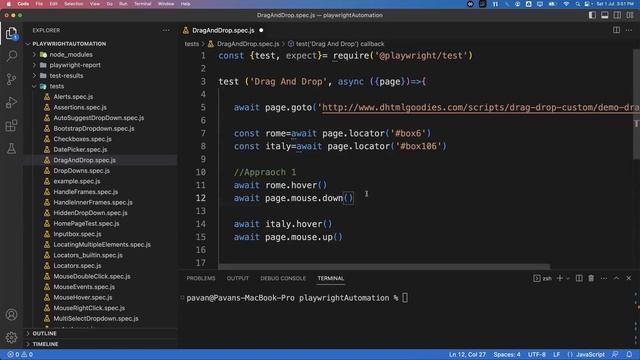Screen dimensions: 640x360
Task: Open notifications bell in status bar
Action: tap(629, 354)
